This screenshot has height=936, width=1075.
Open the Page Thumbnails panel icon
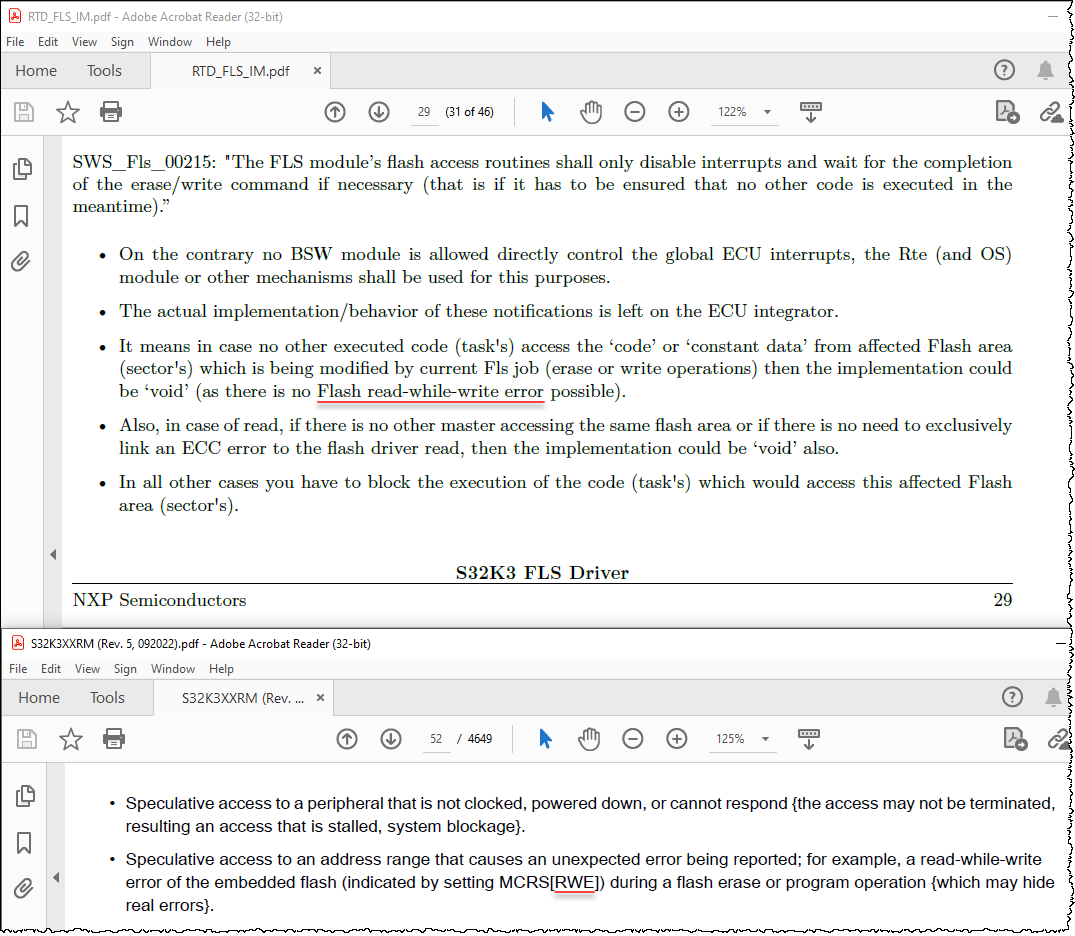pyautogui.click(x=22, y=169)
